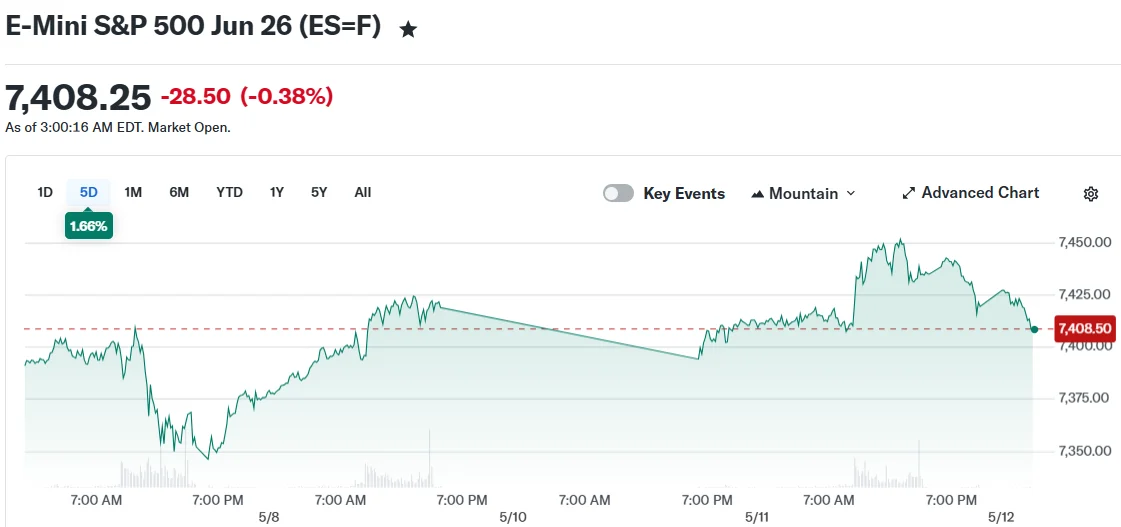Click the 5/11 date label

pyautogui.click(x=756, y=516)
